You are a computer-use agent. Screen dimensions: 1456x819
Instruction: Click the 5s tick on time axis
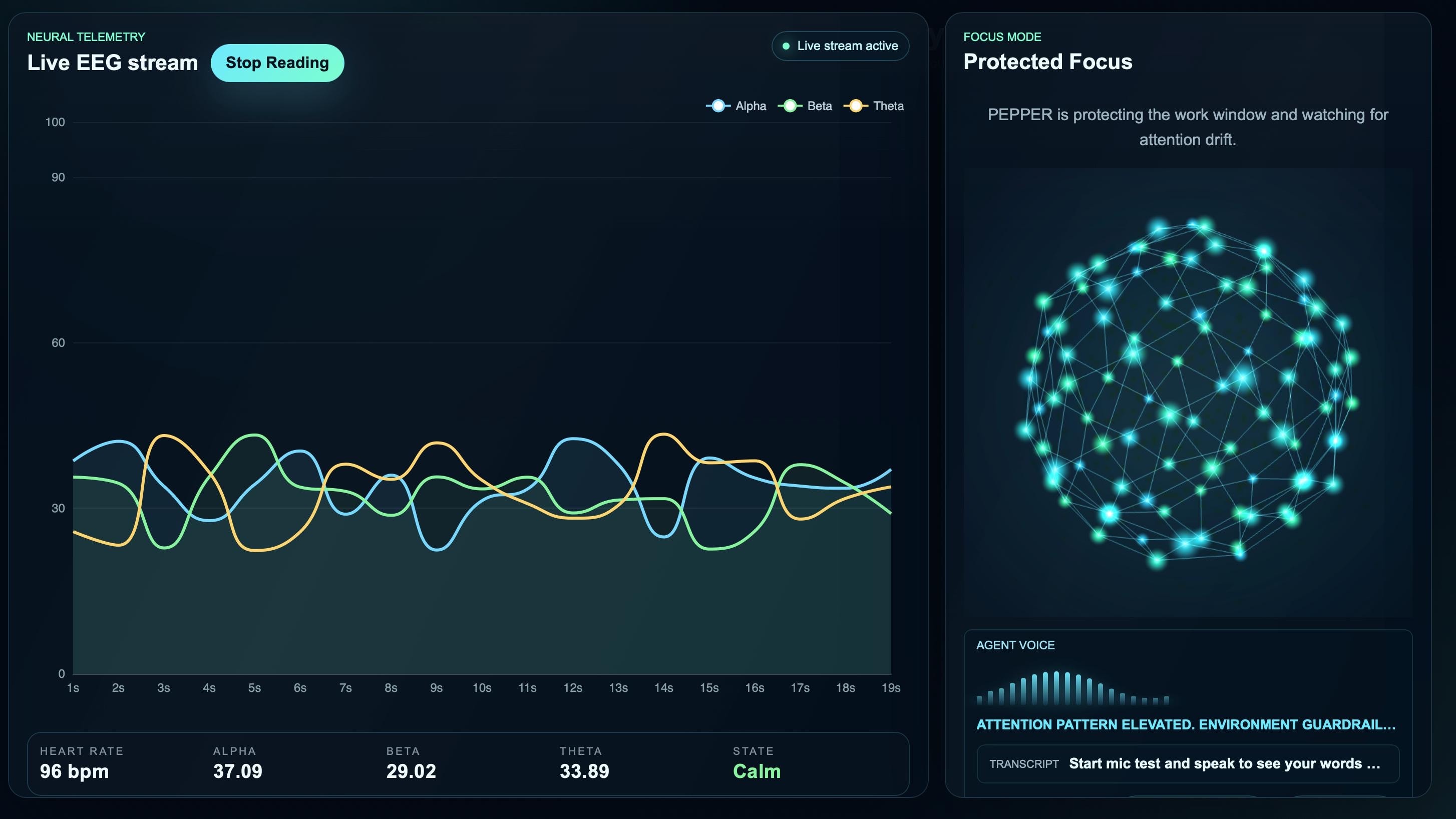[x=254, y=688]
